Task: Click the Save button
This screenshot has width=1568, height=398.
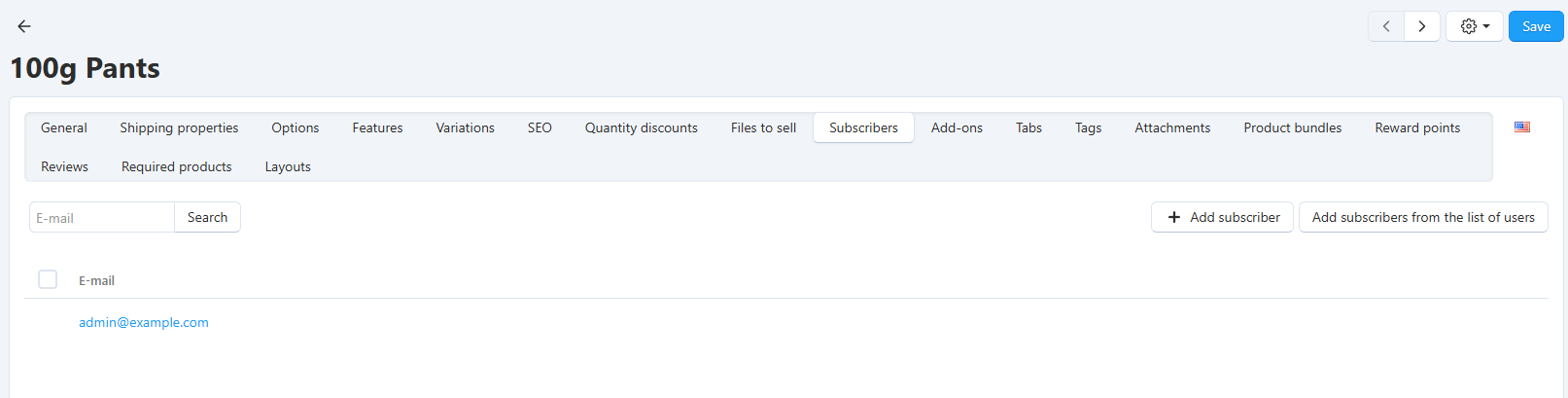Action: point(1536,26)
